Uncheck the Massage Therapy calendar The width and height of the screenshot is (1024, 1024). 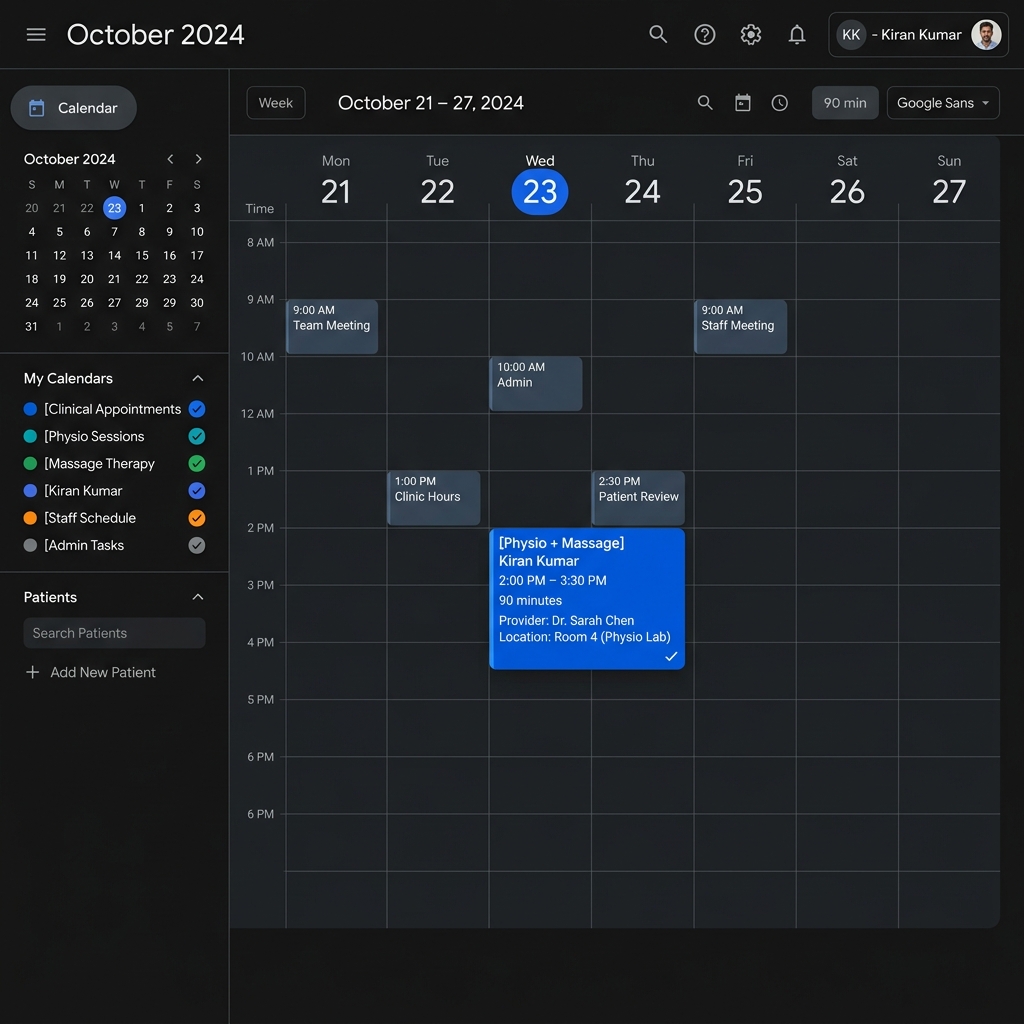pyautogui.click(x=197, y=464)
